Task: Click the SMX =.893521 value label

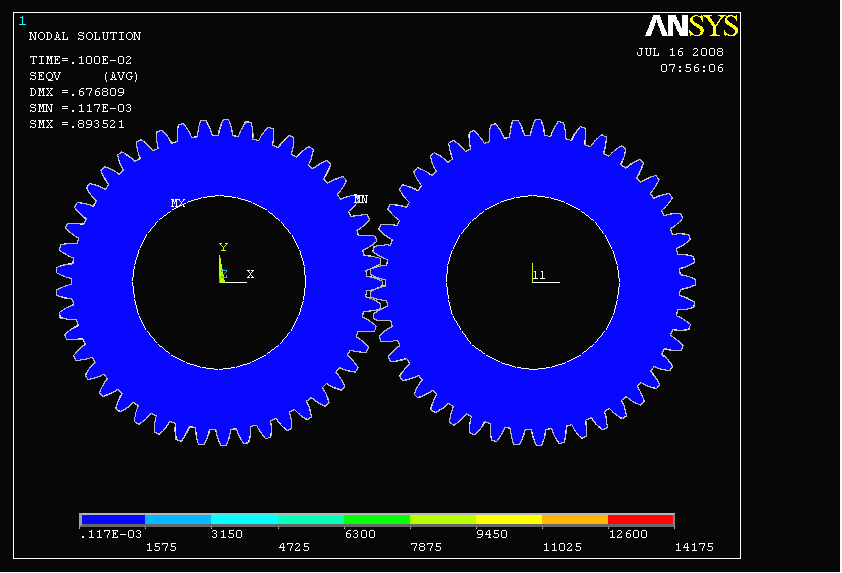Action: pos(80,124)
